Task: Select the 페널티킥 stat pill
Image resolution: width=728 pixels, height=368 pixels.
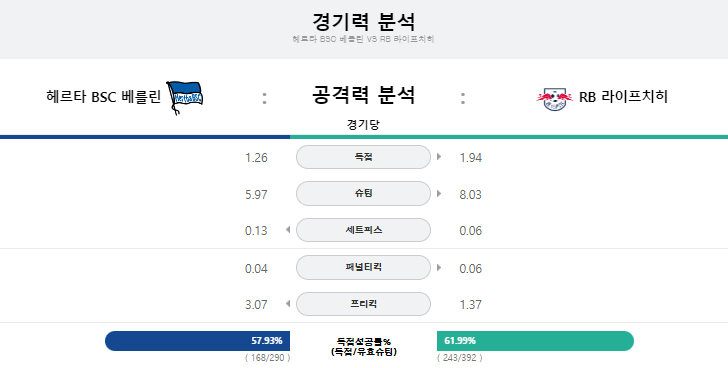Action: [x=363, y=267]
